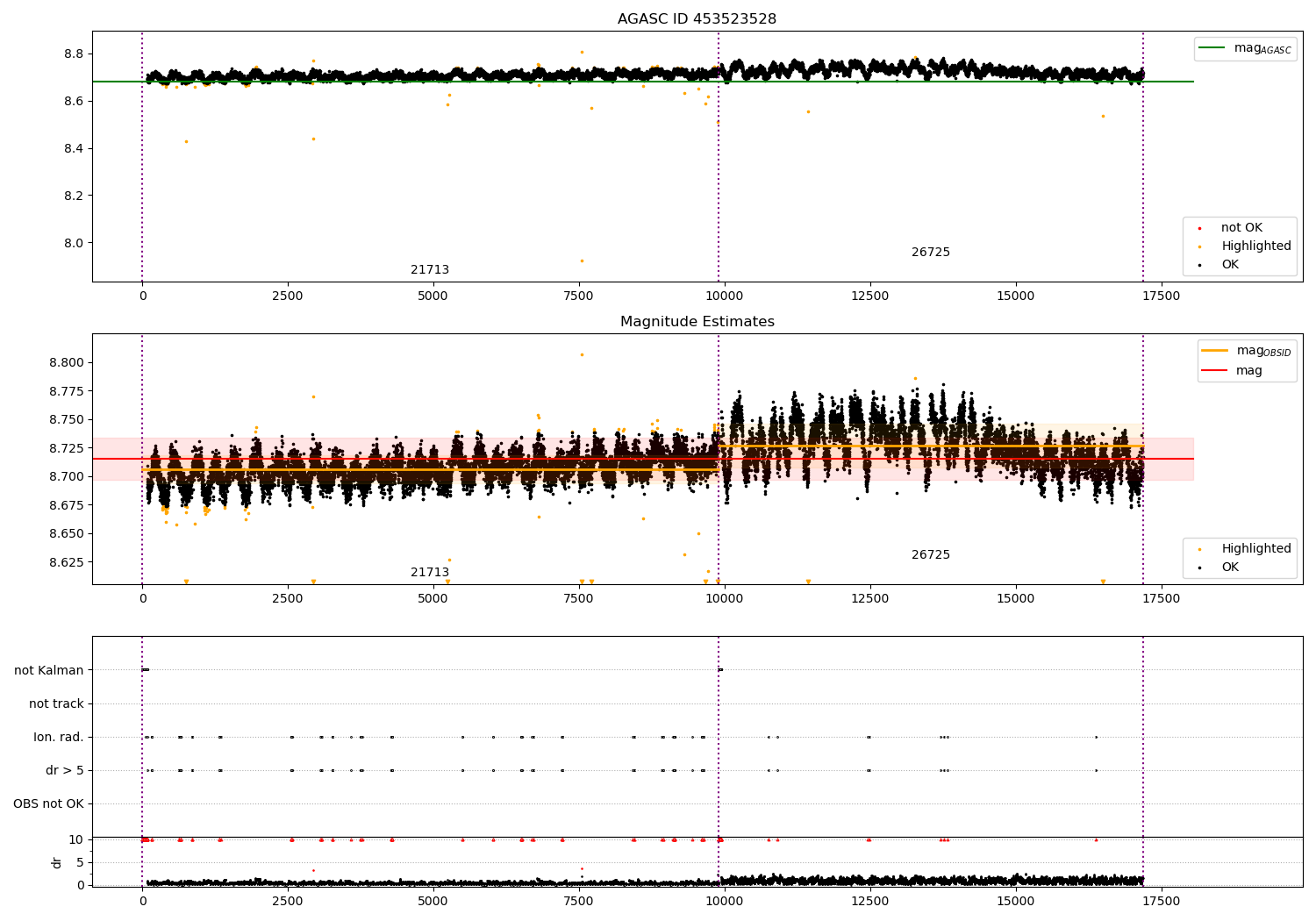Screen dimensions: 1316x921
Task: Click the '8.4' y-axis tick label
Action: [x=74, y=149]
